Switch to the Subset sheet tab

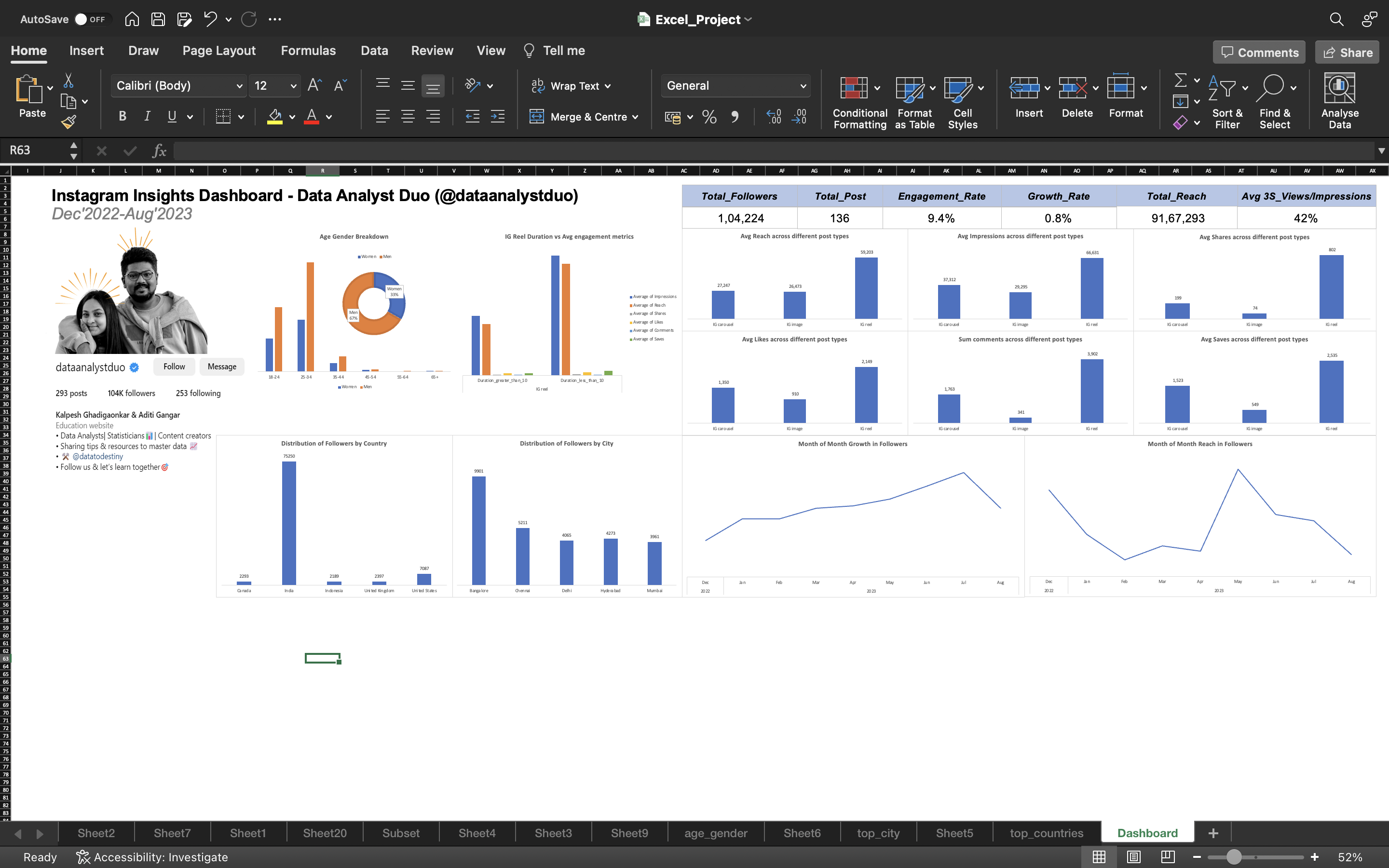(x=401, y=832)
